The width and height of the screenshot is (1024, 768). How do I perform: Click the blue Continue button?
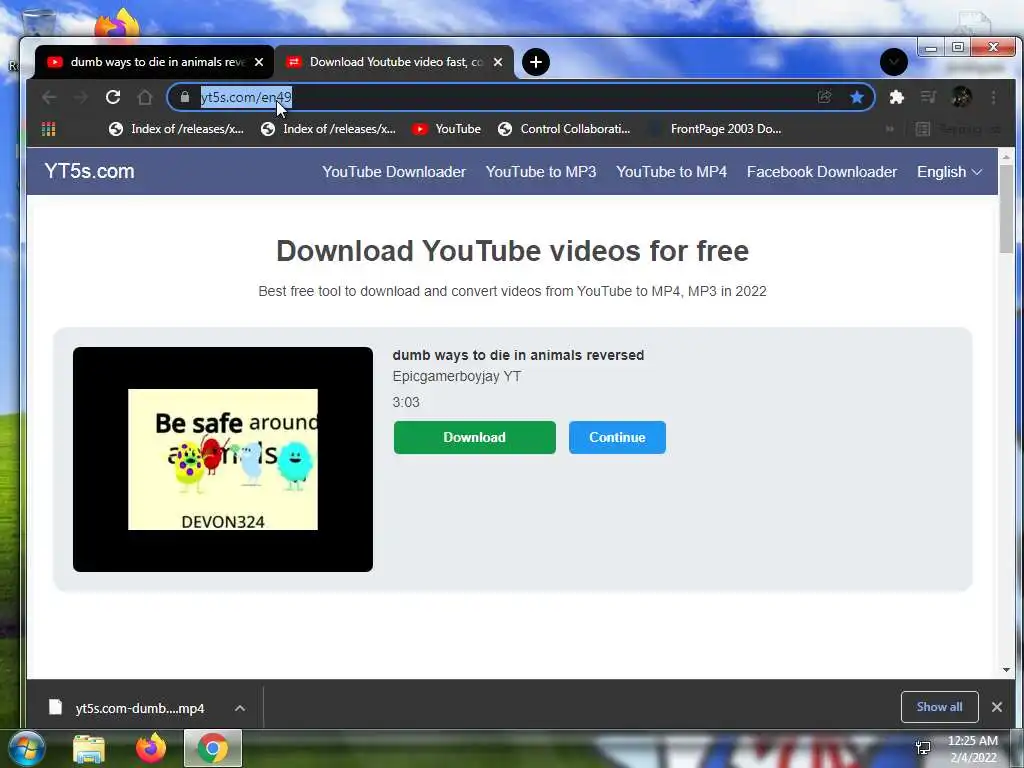pyautogui.click(x=617, y=438)
